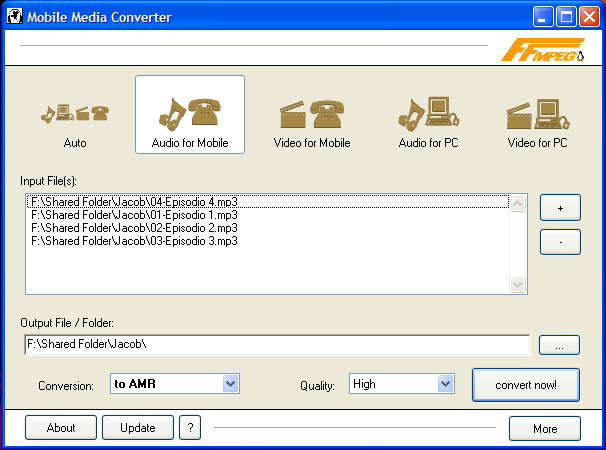Select 01-Episodio 1.mp3 in the input list
606x450 pixels.
268,215
